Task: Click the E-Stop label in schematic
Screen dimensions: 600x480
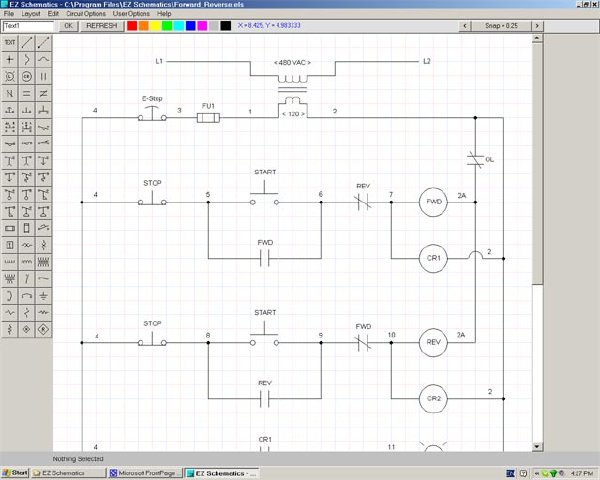Action: (x=152, y=99)
